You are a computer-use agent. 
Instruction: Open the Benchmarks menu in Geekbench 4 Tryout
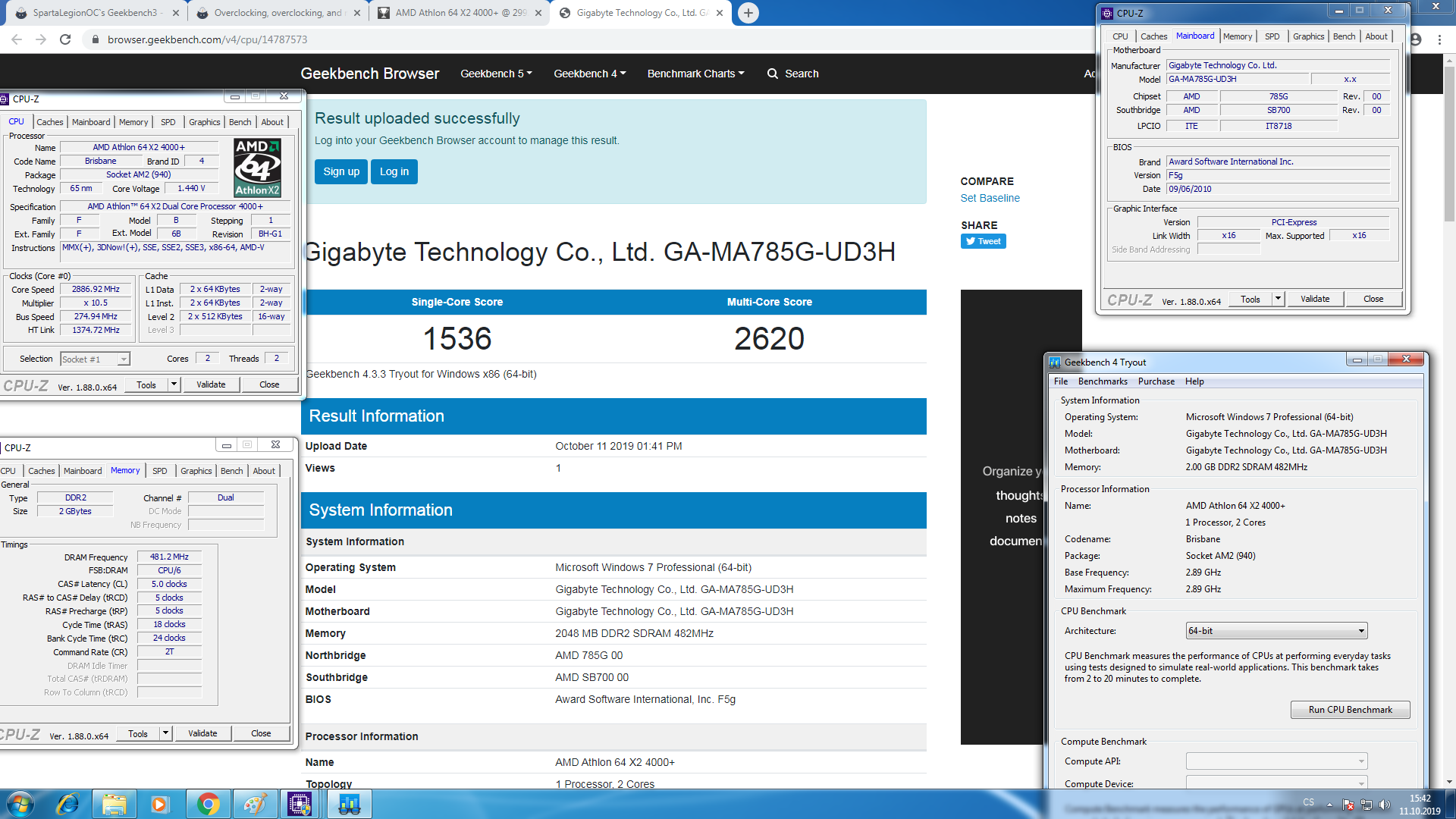[x=1103, y=381]
